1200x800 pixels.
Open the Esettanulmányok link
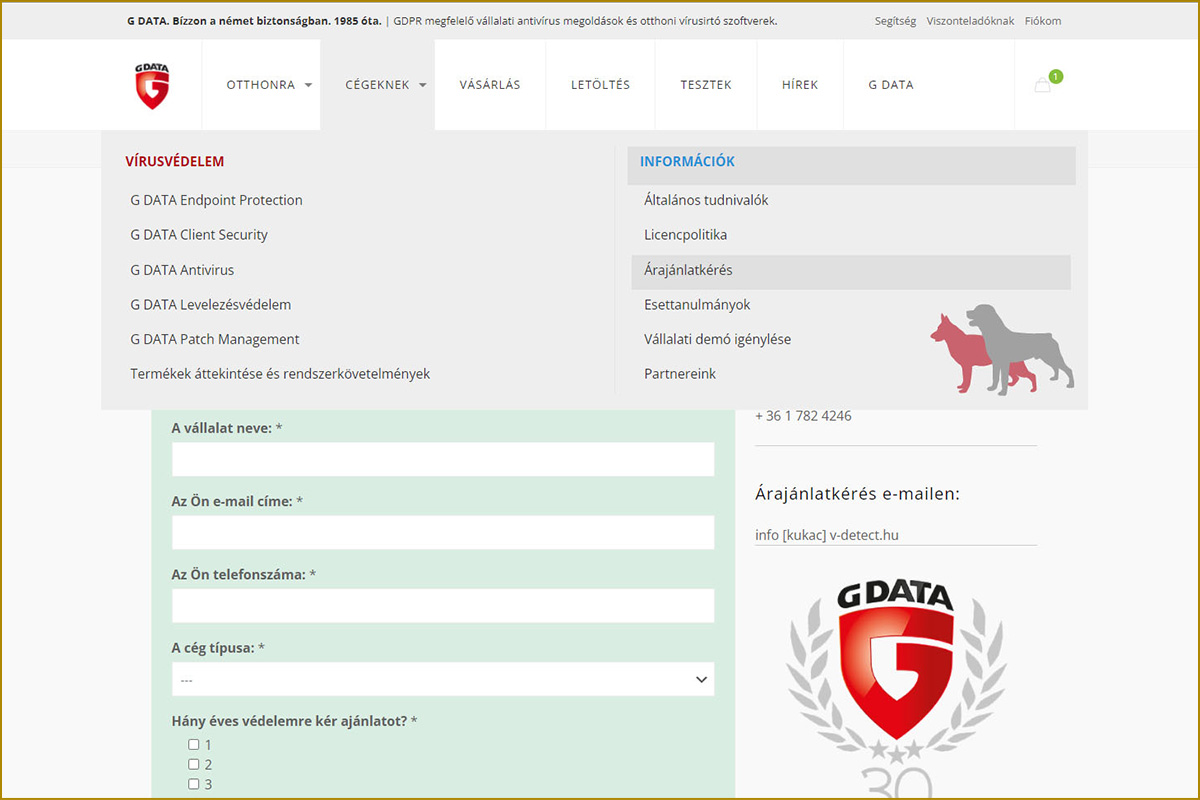[697, 304]
